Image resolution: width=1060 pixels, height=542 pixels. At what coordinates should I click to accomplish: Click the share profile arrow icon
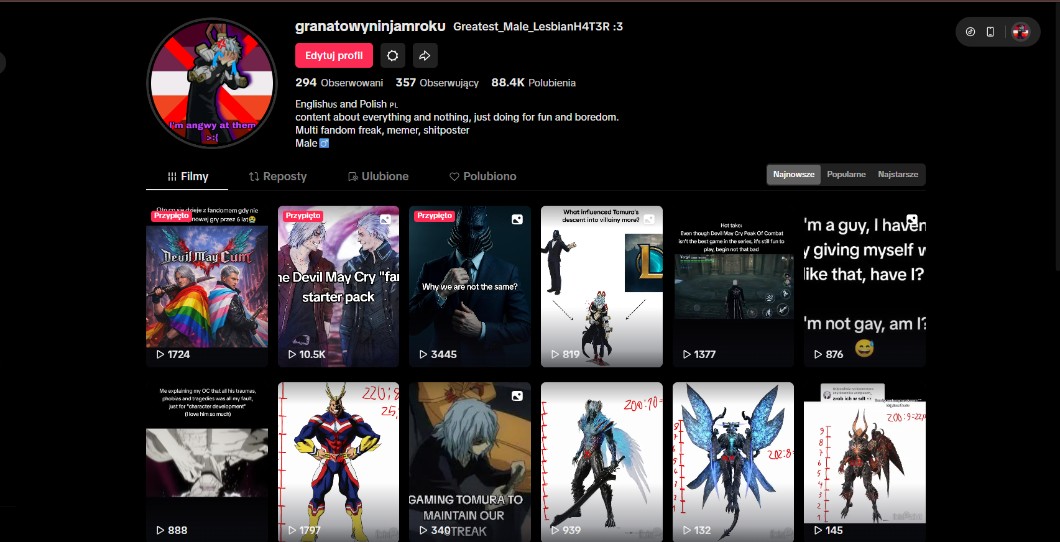click(425, 56)
